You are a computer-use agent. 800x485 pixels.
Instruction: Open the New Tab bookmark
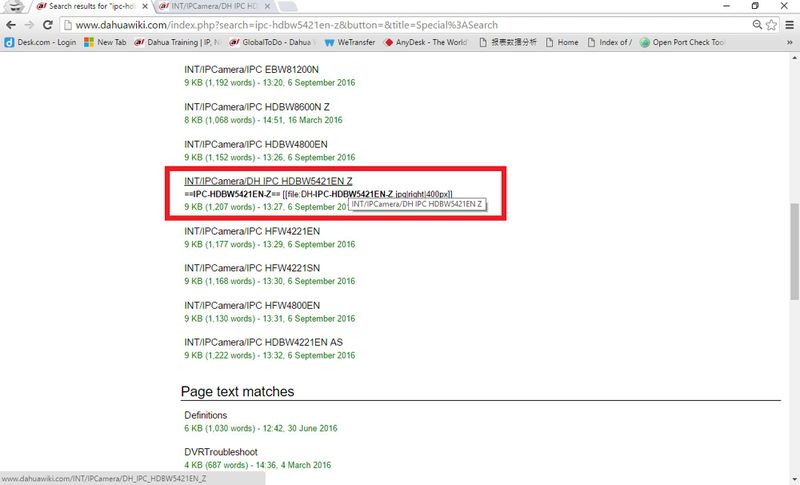tap(105, 42)
